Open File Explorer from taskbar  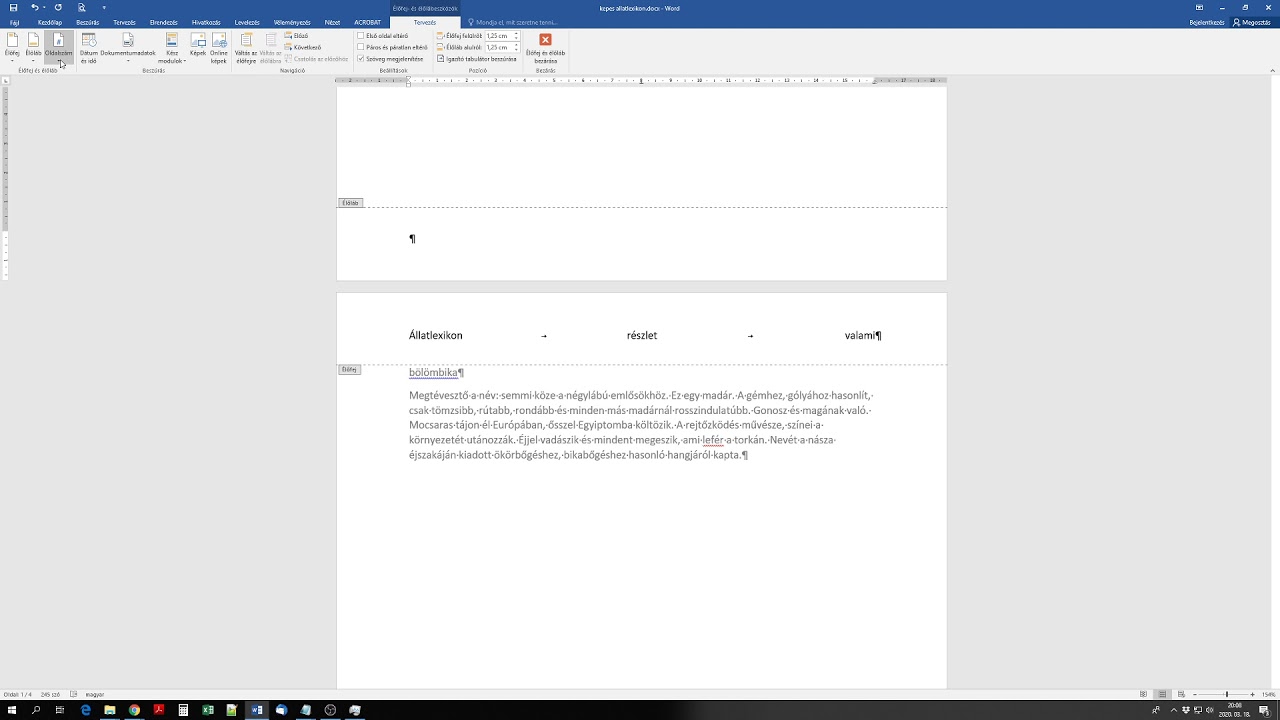pyautogui.click(x=110, y=710)
